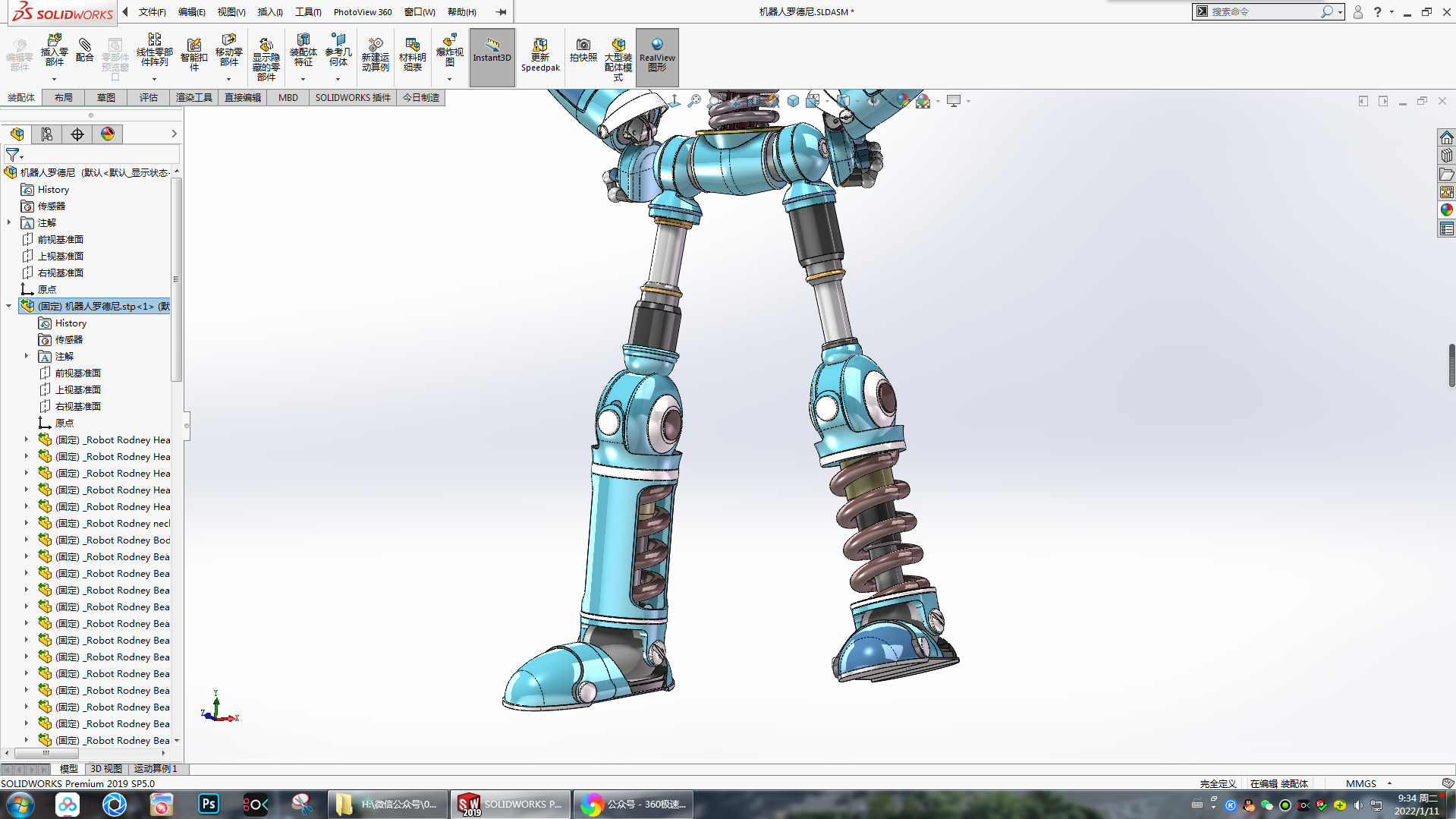The width and height of the screenshot is (1456, 819).
Task: Open the PhotoView 360 menu
Action: 363,12
